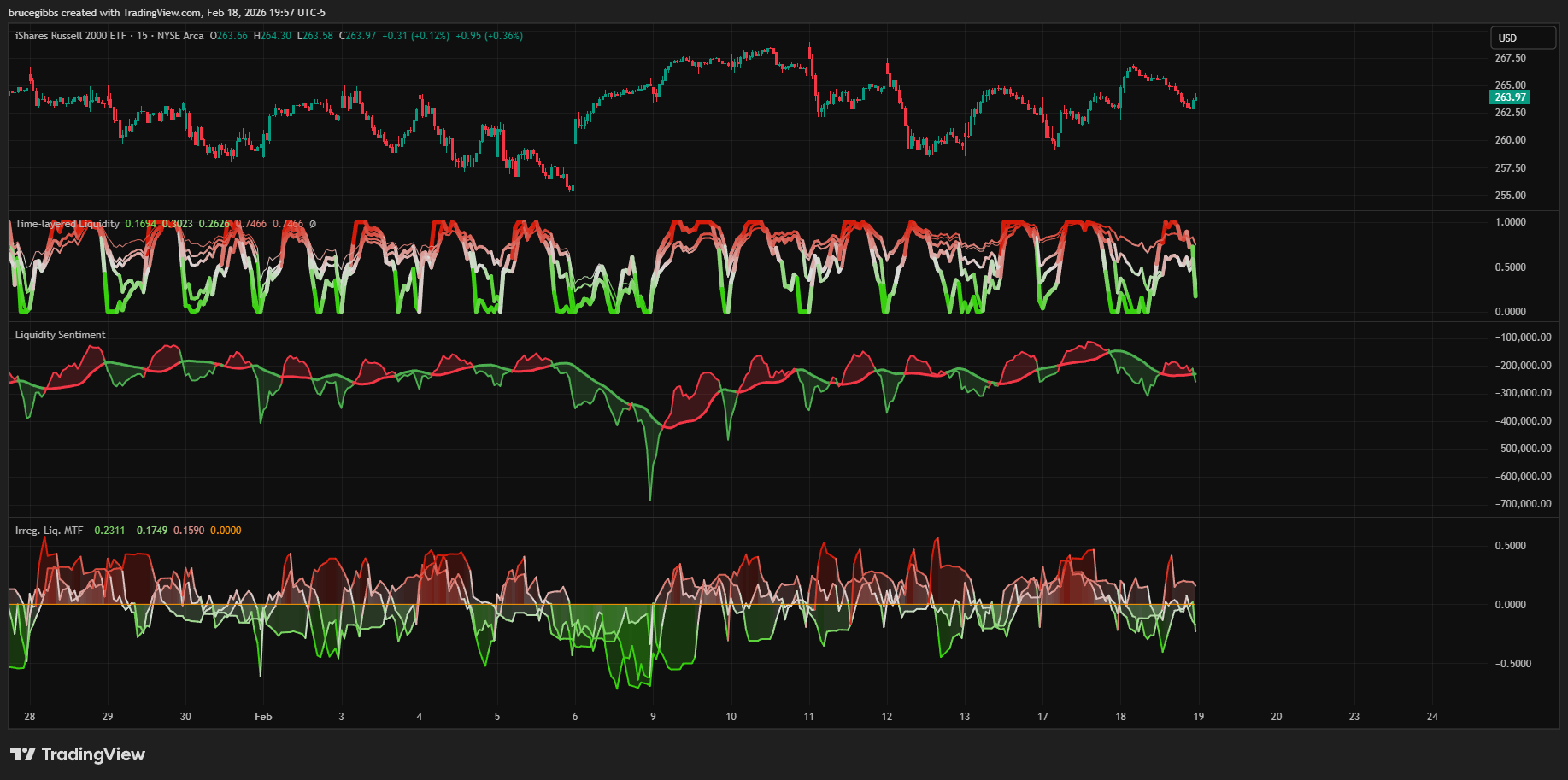
Task: Click the orange 0.0000 value in Irreg. Liq. legend
Action: pyautogui.click(x=226, y=531)
